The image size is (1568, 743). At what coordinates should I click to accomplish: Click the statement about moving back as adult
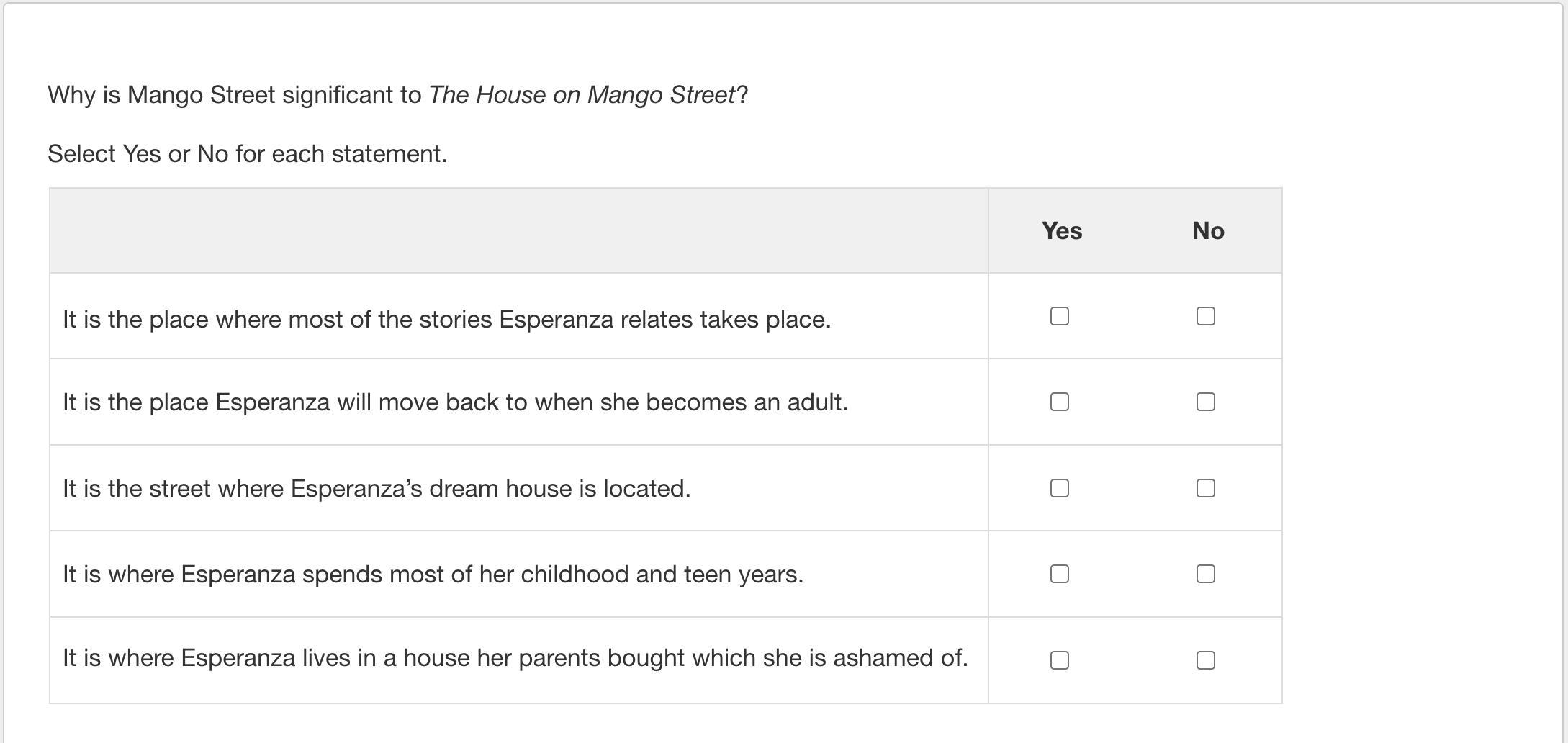tap(455, 402)
